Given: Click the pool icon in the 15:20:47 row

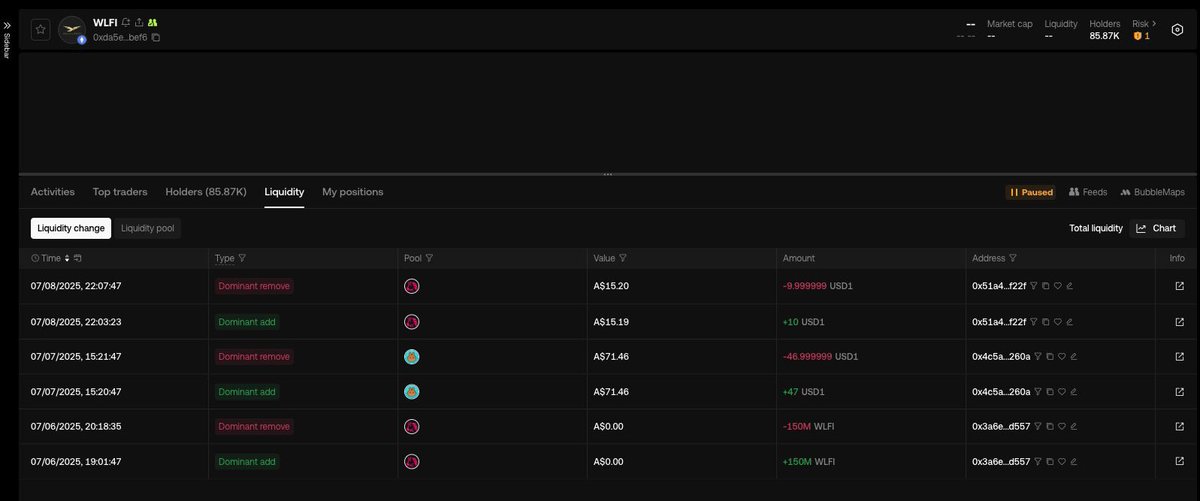Looking at the screenshot, I should coord(412,392).
